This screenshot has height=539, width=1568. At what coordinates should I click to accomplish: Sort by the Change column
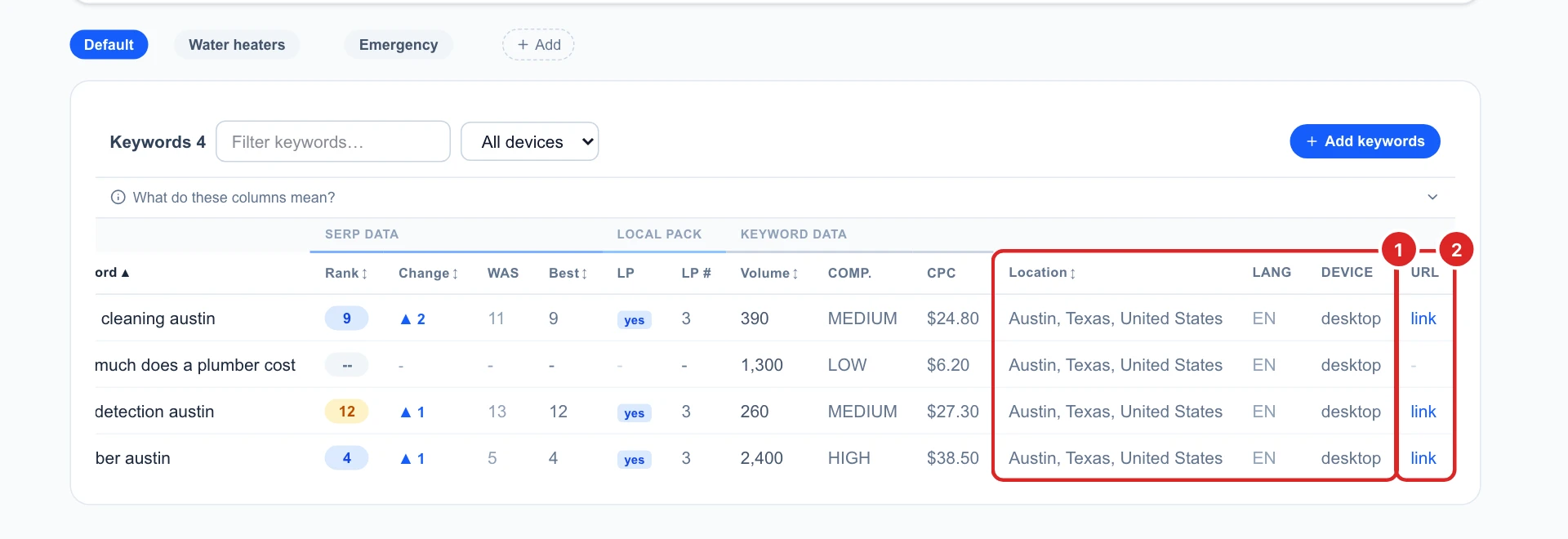pyautogui.click(x=428, y=274)
